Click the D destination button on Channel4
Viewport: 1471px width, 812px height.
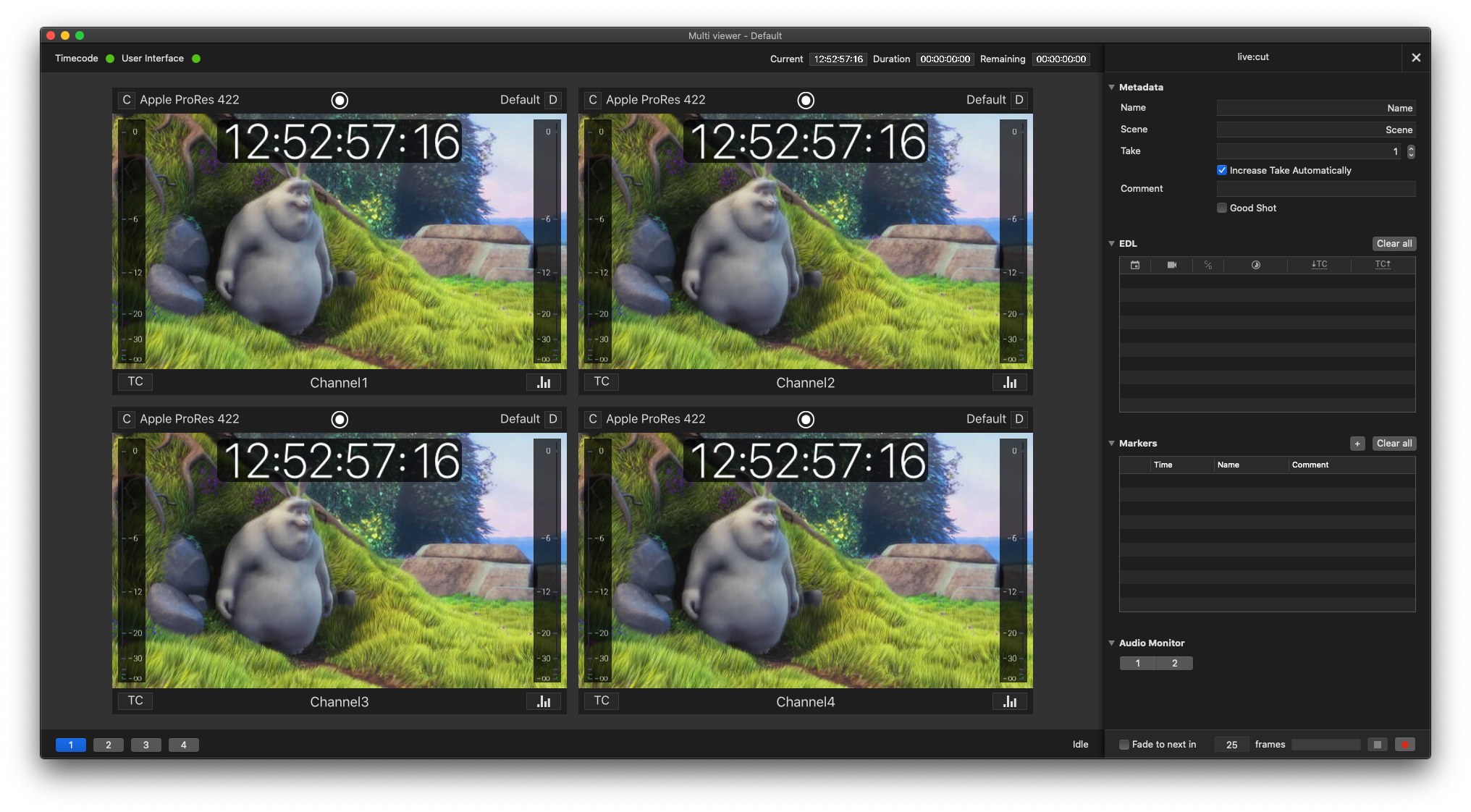(x=1019, y=419)
